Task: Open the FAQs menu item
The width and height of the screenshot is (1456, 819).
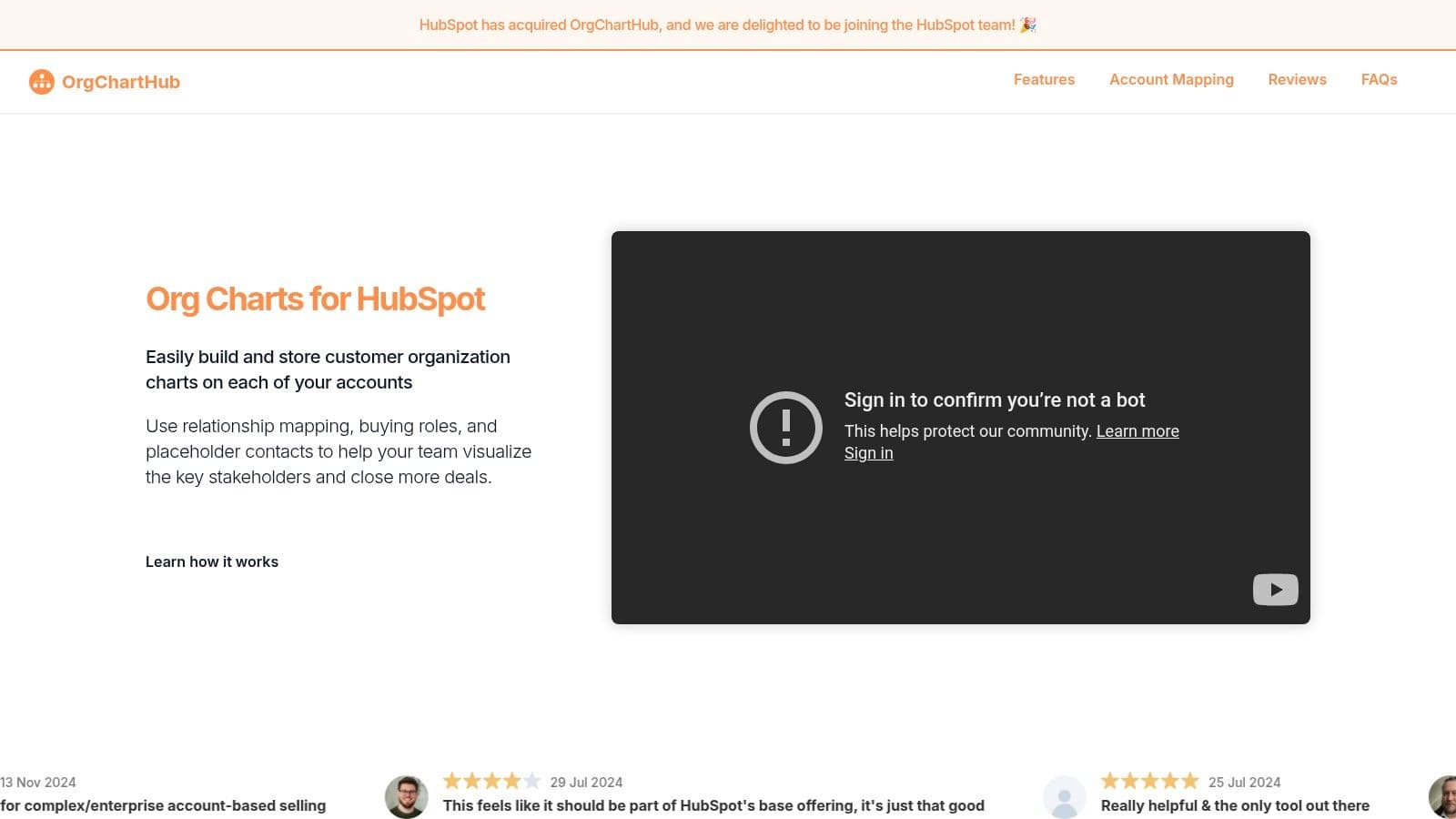Action: point(1379,80)
